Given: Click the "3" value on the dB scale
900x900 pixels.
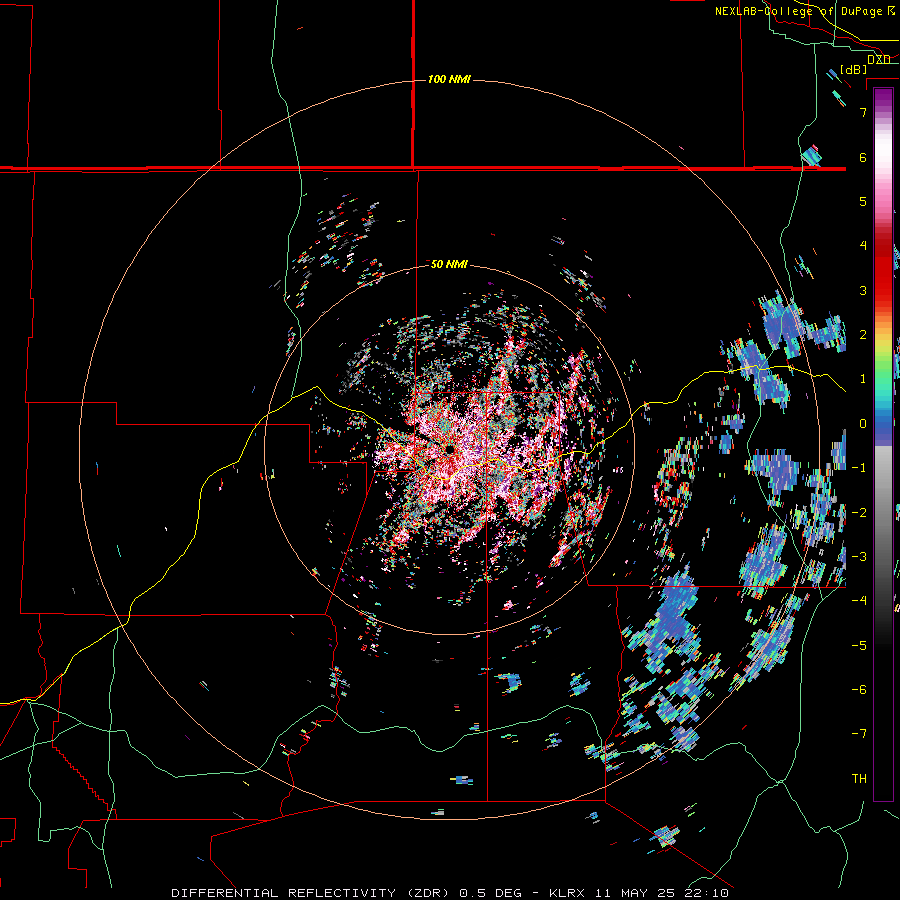Looking at the screenshot, I should point(863,290).
